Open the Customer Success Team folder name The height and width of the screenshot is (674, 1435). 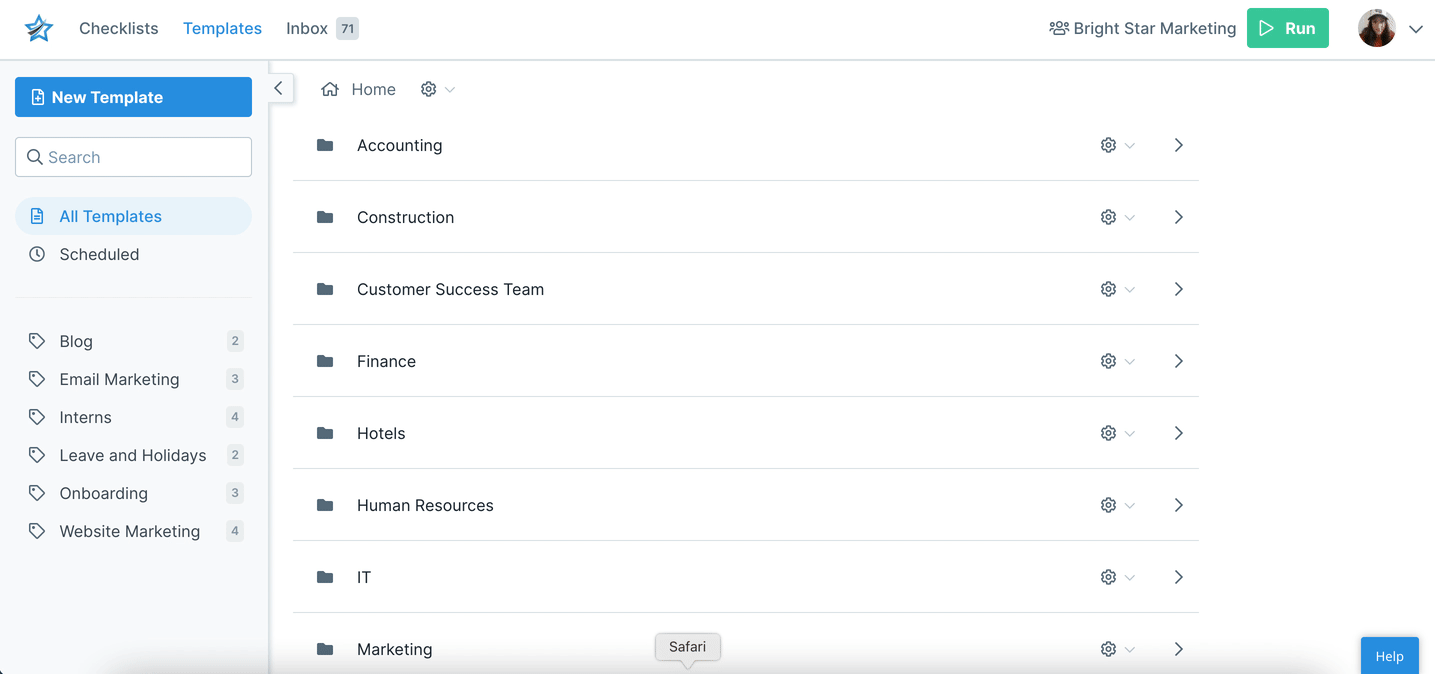[x=450, y=289]
